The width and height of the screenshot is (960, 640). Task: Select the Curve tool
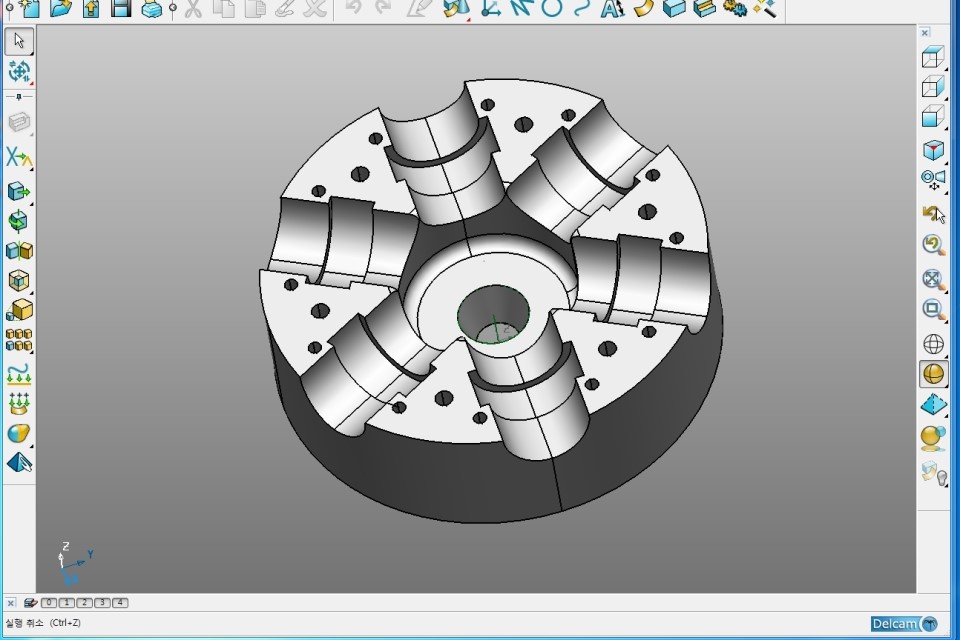coord(582,8)
